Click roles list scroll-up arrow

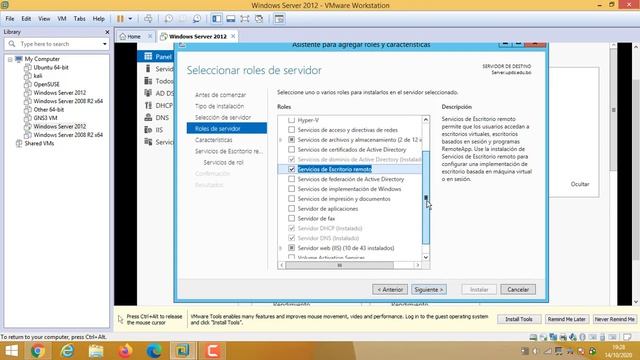pos(426,120)
